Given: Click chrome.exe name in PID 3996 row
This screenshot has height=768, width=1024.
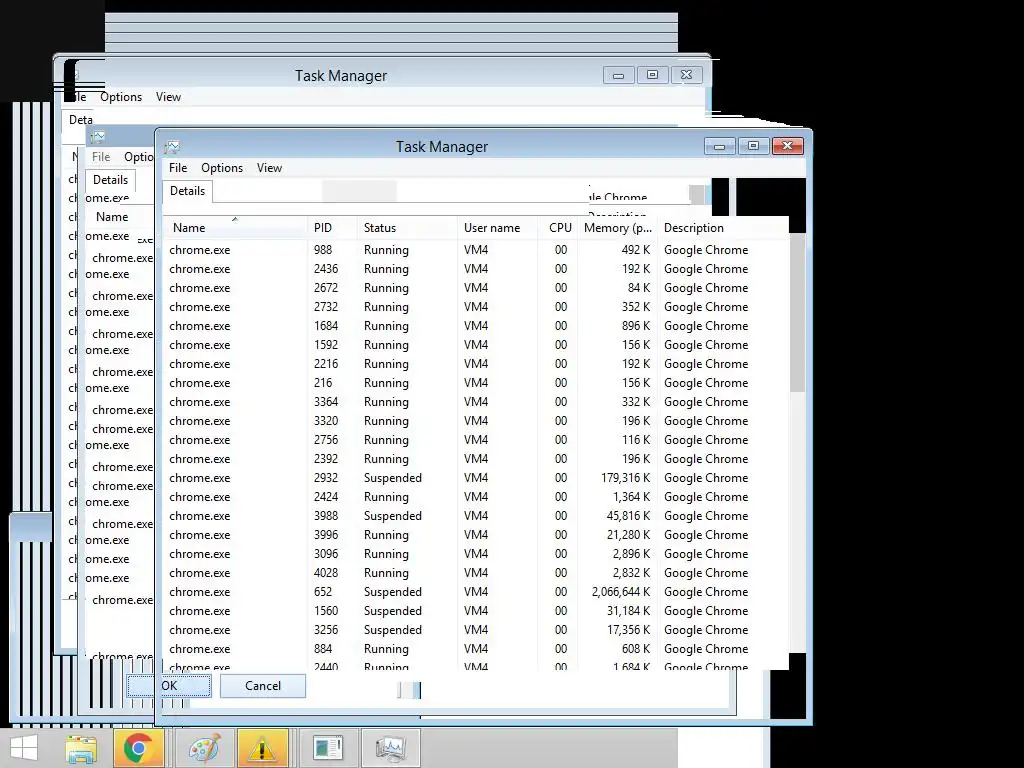Looking at the screenshot, I should (199, 534).
